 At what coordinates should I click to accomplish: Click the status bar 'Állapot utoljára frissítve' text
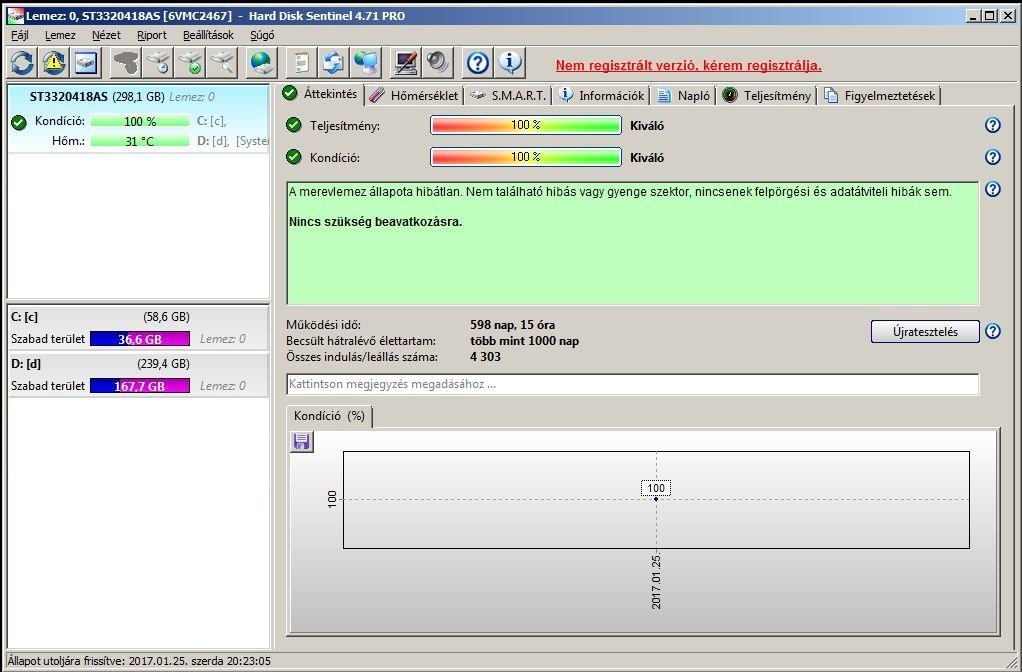139,661
